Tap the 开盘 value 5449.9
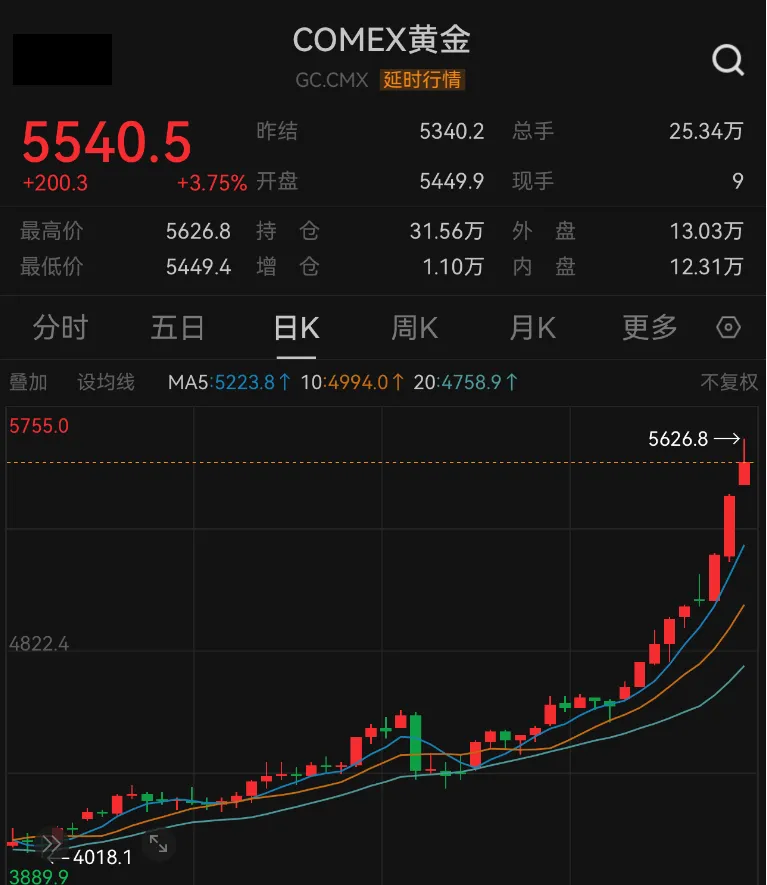 (452, 181)
